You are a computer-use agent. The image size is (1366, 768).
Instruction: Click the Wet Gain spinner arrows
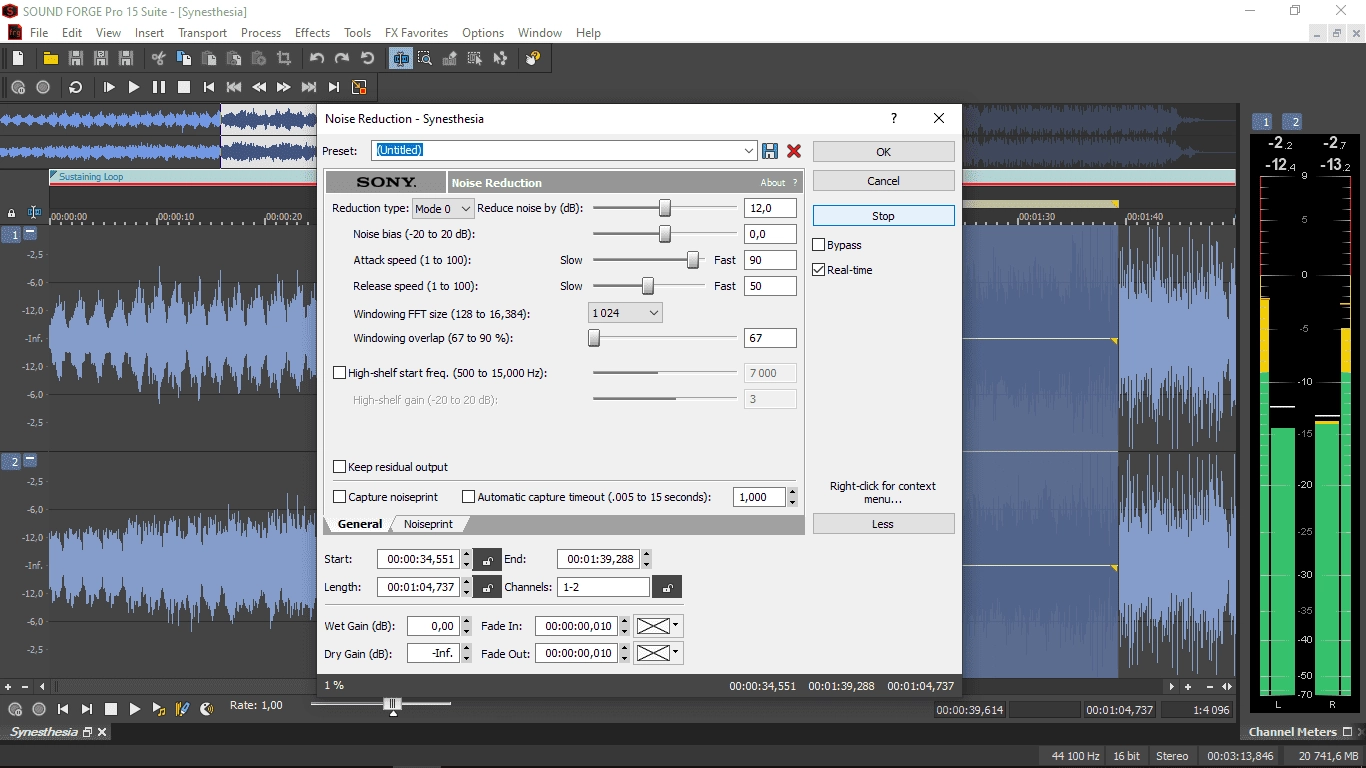(465, 626)
